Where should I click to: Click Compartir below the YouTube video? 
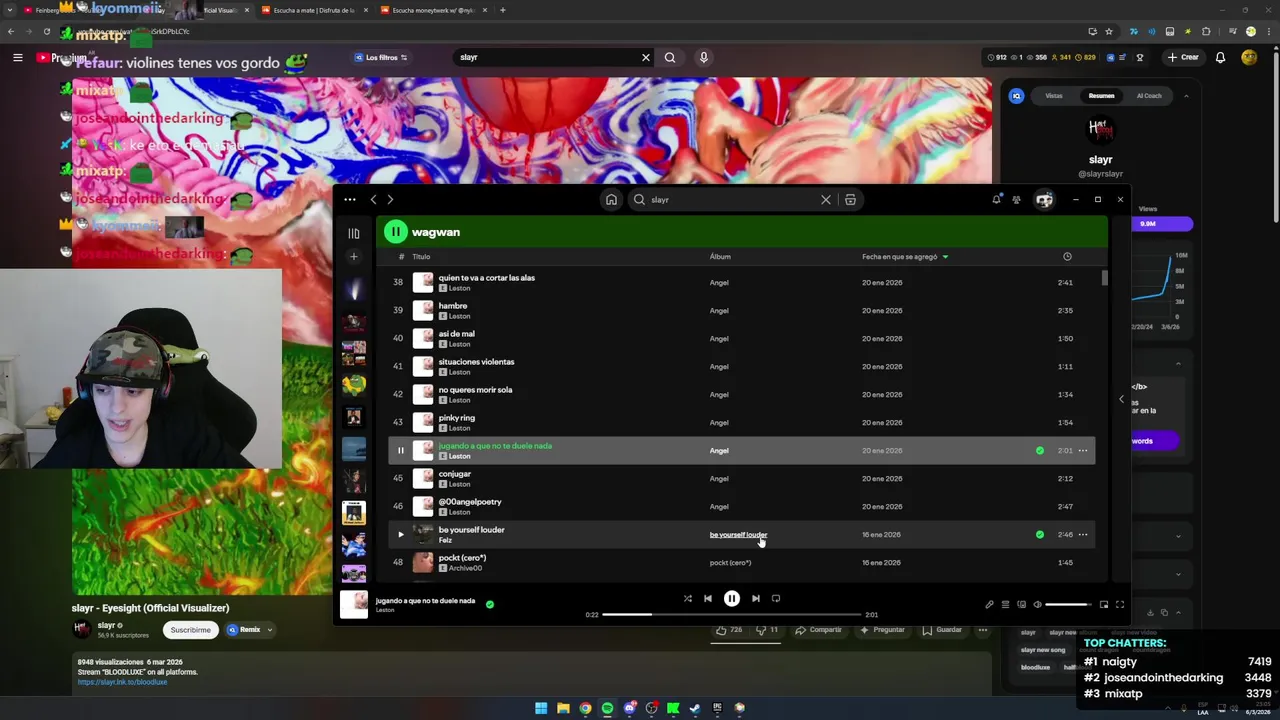pos(819,630)
